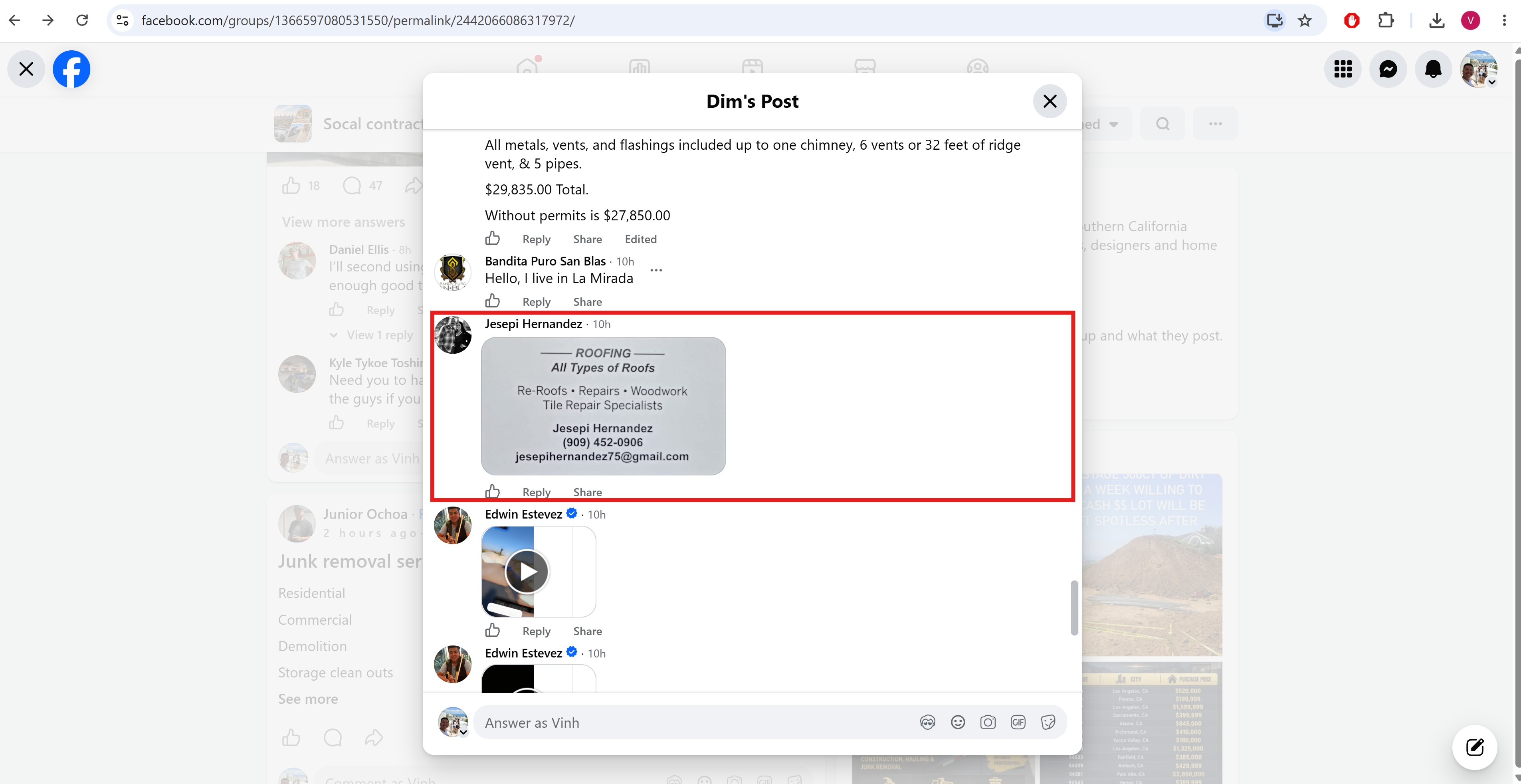Open the emoji picker in answer box
This screenshot has width=1521, height=784.
click(x=958, y=722)
